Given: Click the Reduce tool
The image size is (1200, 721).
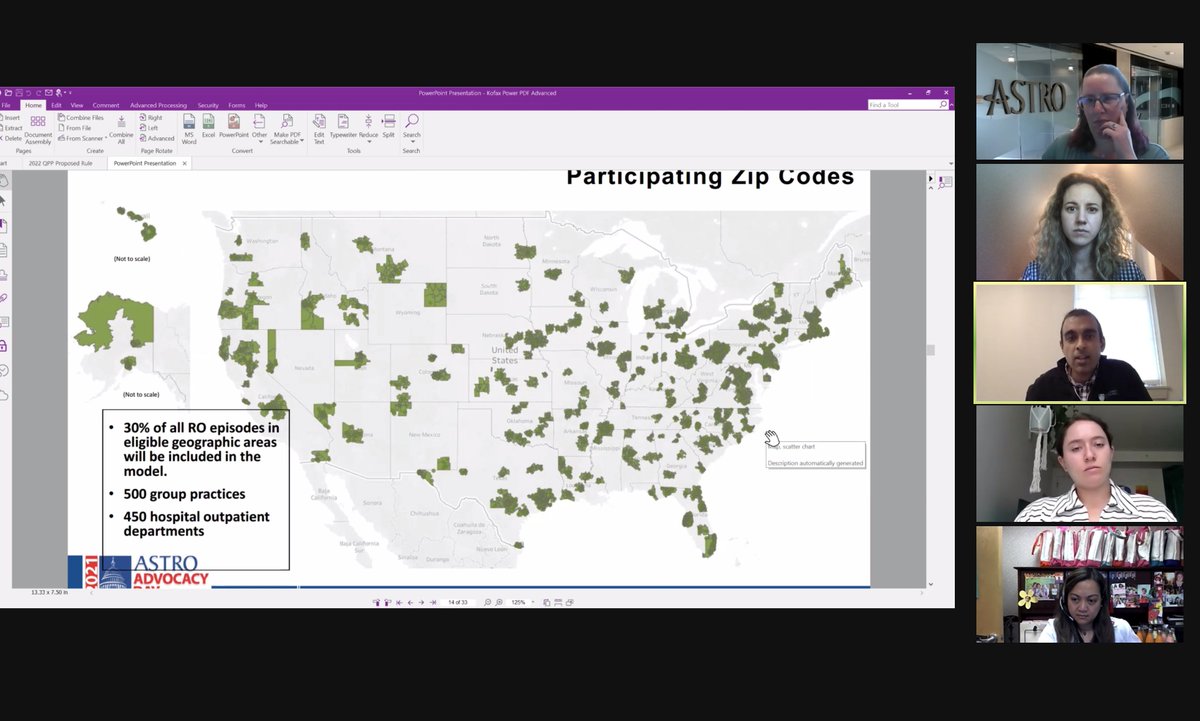Looking at the screenshot, I should [368, 126].
